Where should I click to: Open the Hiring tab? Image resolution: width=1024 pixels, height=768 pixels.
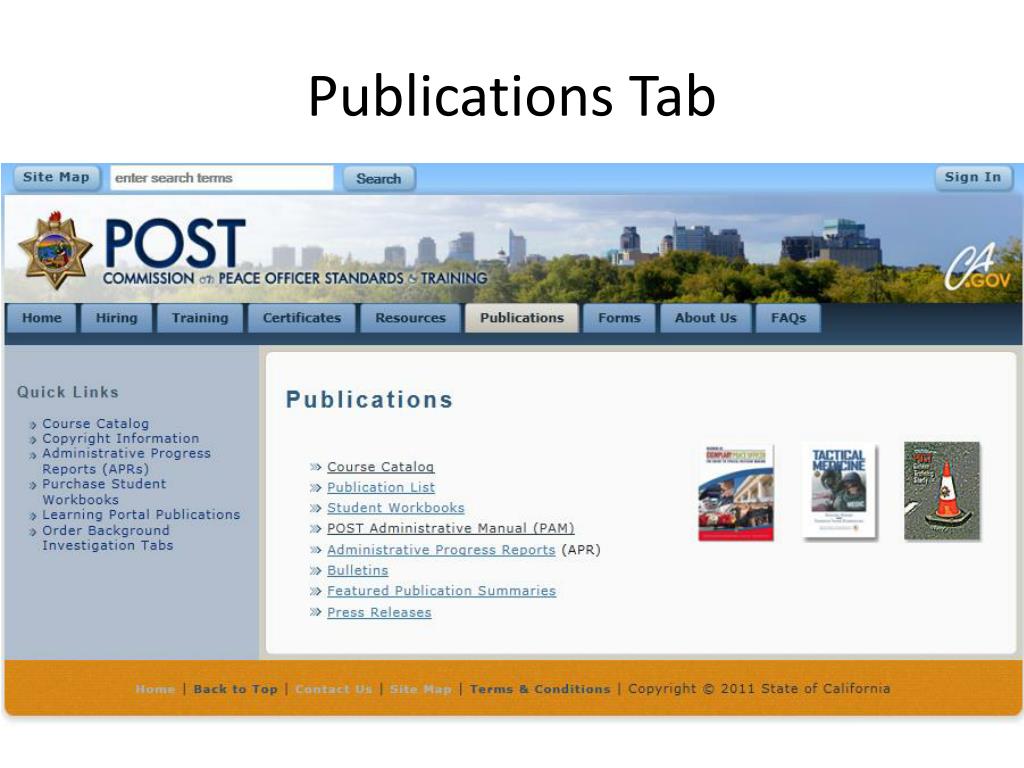[x=116, y=318]
